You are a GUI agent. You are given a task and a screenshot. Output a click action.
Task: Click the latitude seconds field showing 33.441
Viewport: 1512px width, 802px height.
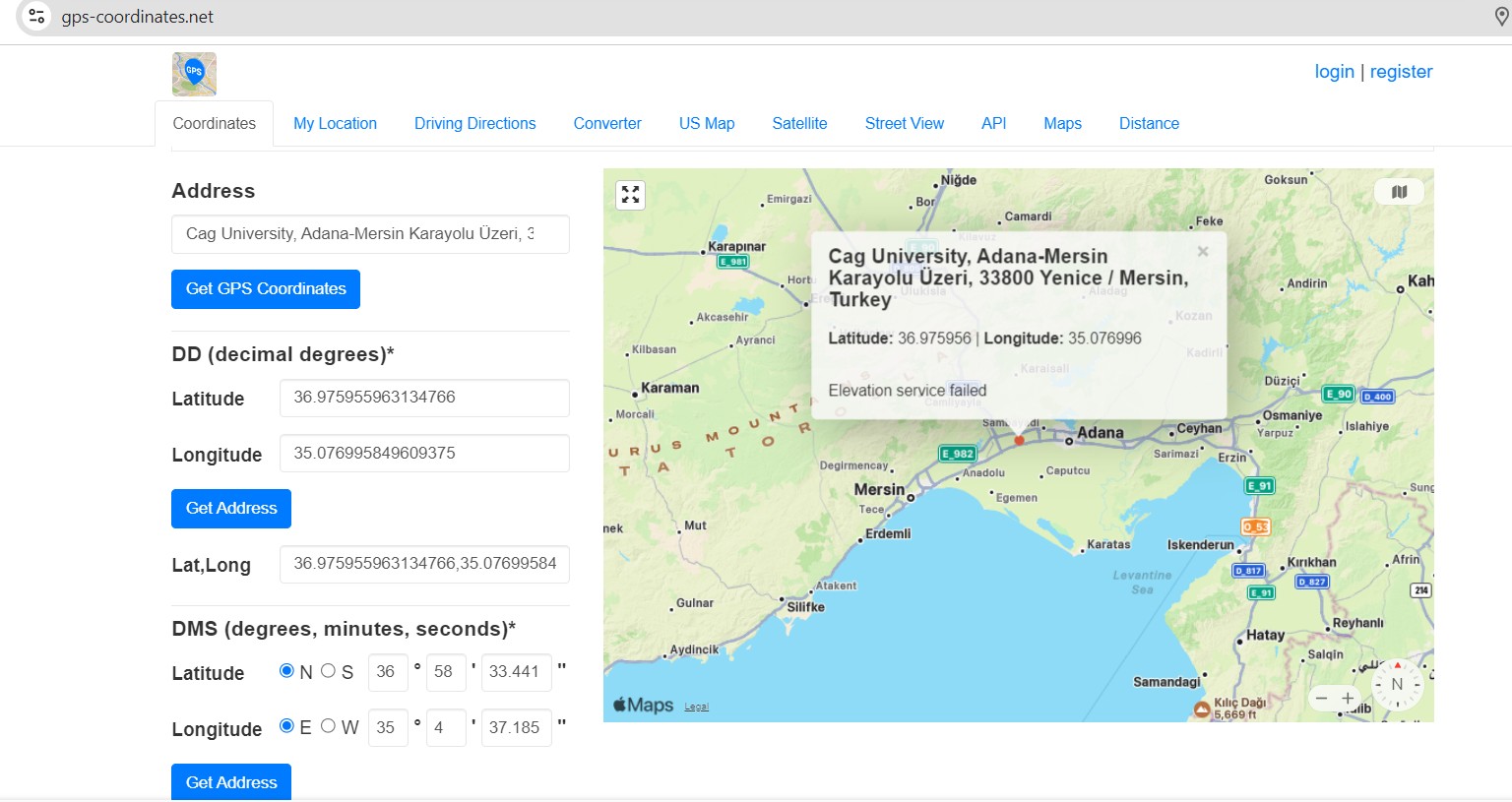[517, 672]
